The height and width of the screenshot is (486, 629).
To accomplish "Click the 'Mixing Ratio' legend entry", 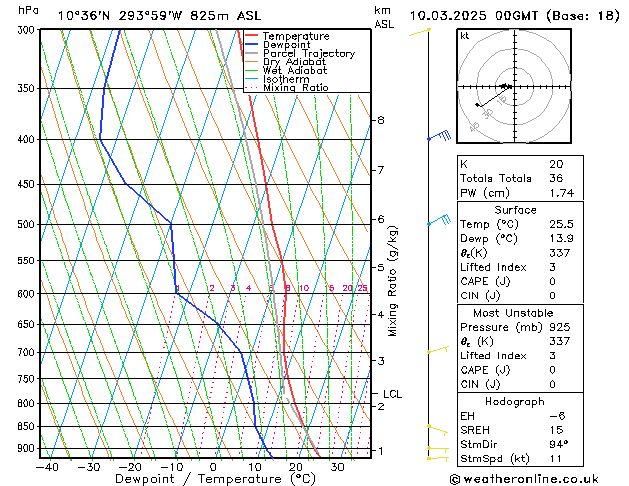I will tap(296, 87).
